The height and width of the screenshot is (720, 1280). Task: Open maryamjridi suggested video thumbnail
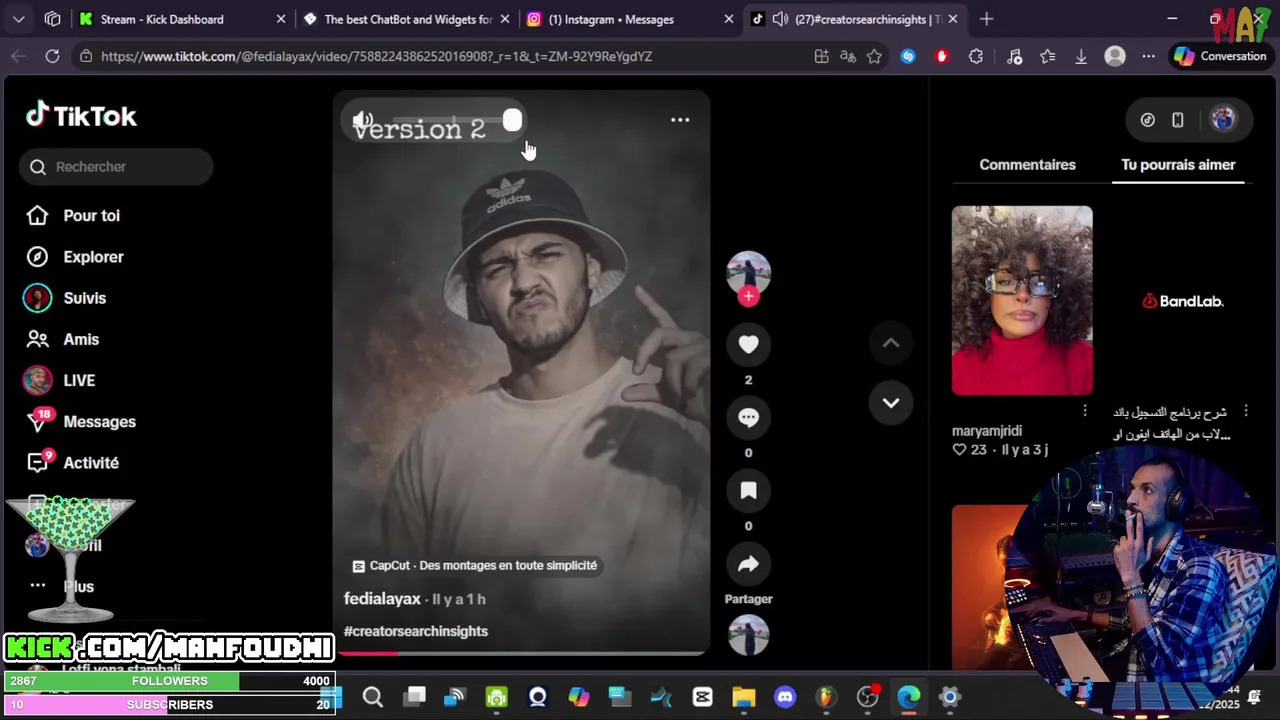[x=1022, y=300]
